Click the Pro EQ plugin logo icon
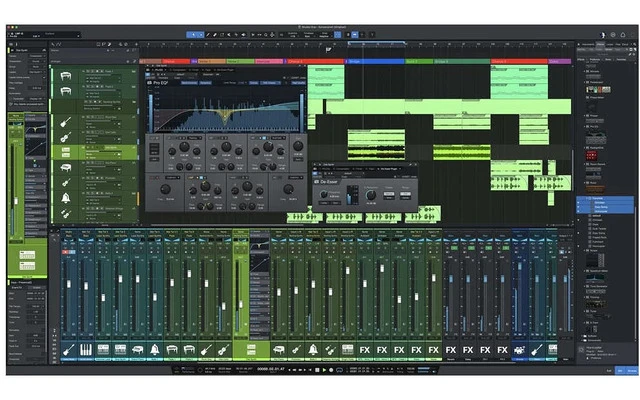Screen dimensions: 640x400 (149, 83)
